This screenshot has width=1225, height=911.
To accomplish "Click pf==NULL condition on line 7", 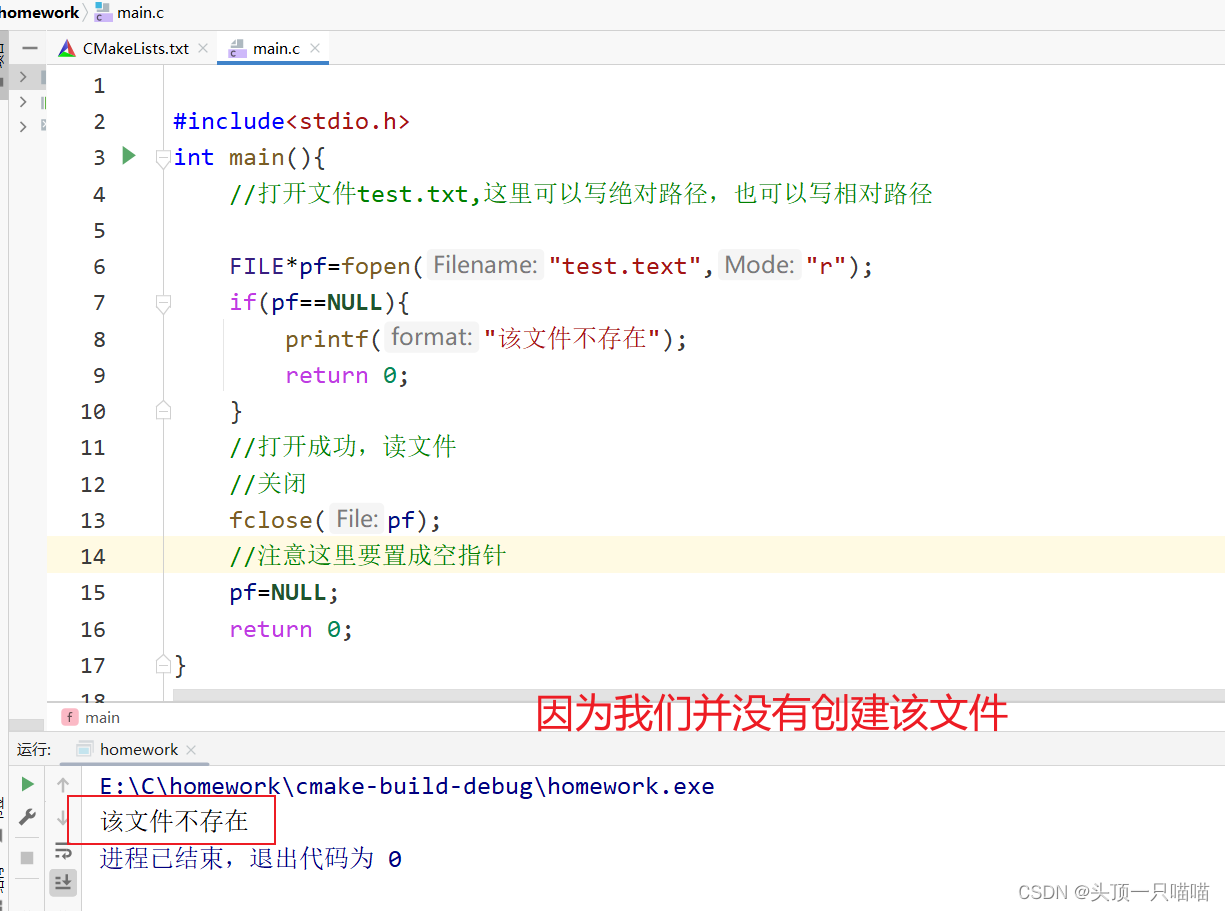I will pos(327,302).
